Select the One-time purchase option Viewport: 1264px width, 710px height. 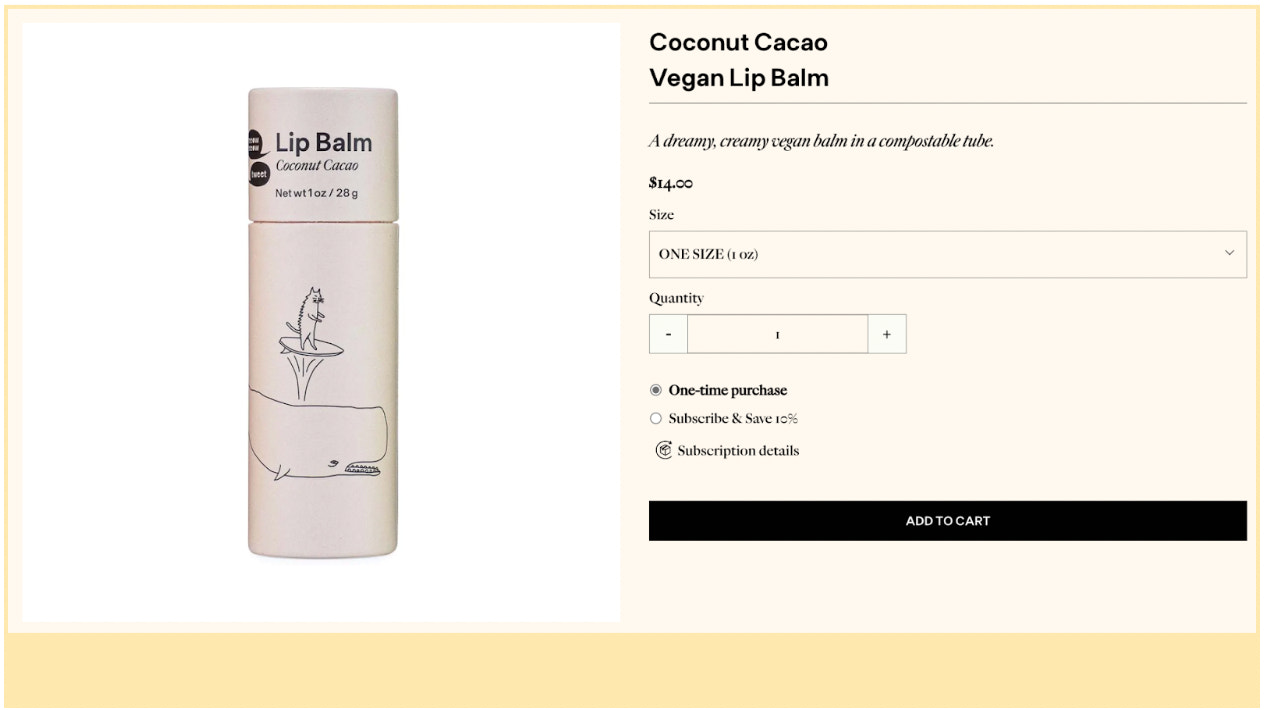coord(656,390)
